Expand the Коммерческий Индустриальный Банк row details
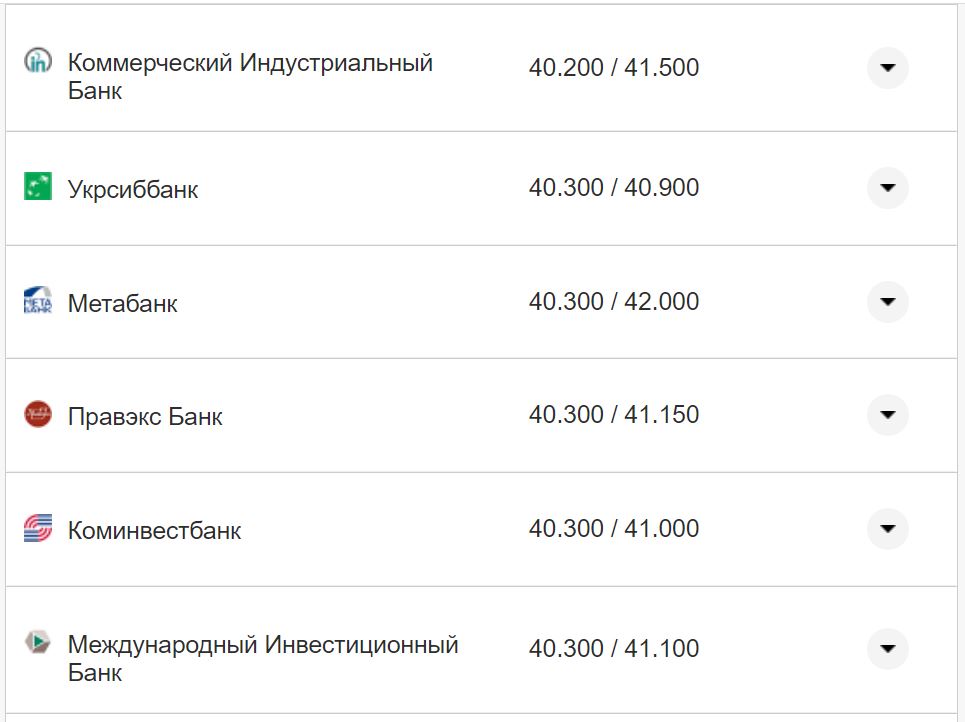This screenshot has height=722, width=965. tap(888, 69)
